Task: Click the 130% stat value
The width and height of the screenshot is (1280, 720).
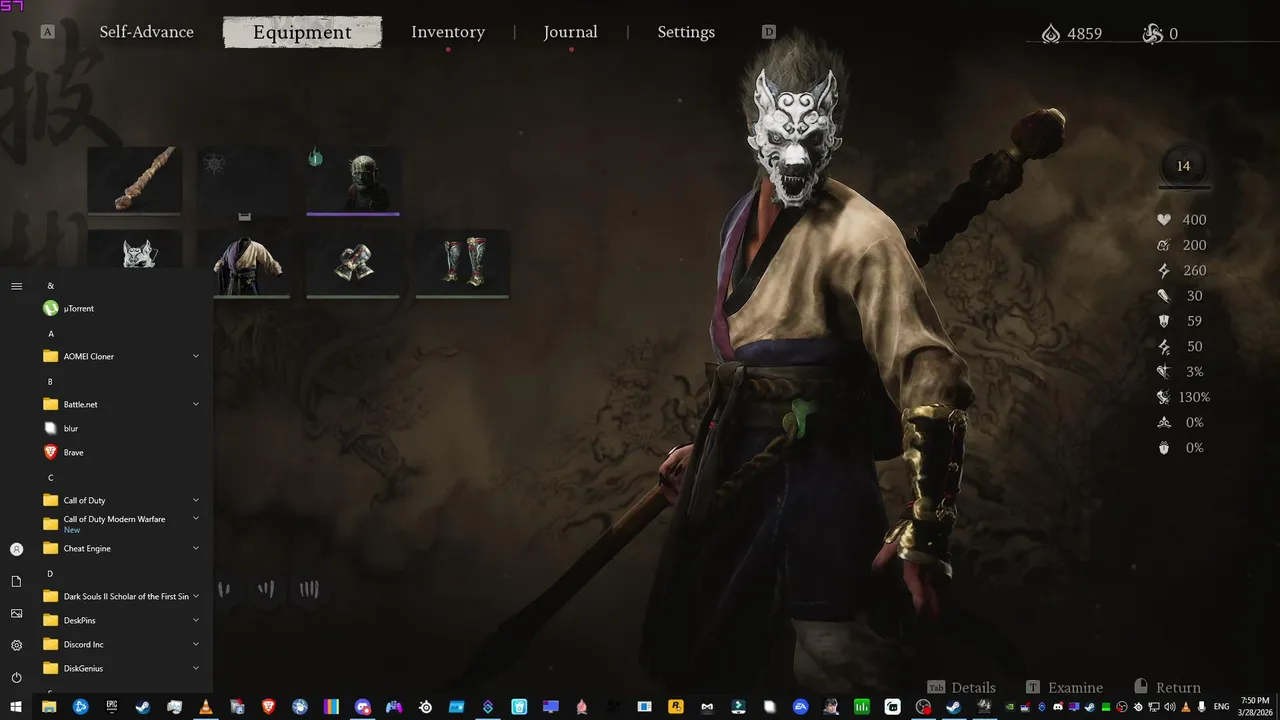Action: click(1194, 397)
